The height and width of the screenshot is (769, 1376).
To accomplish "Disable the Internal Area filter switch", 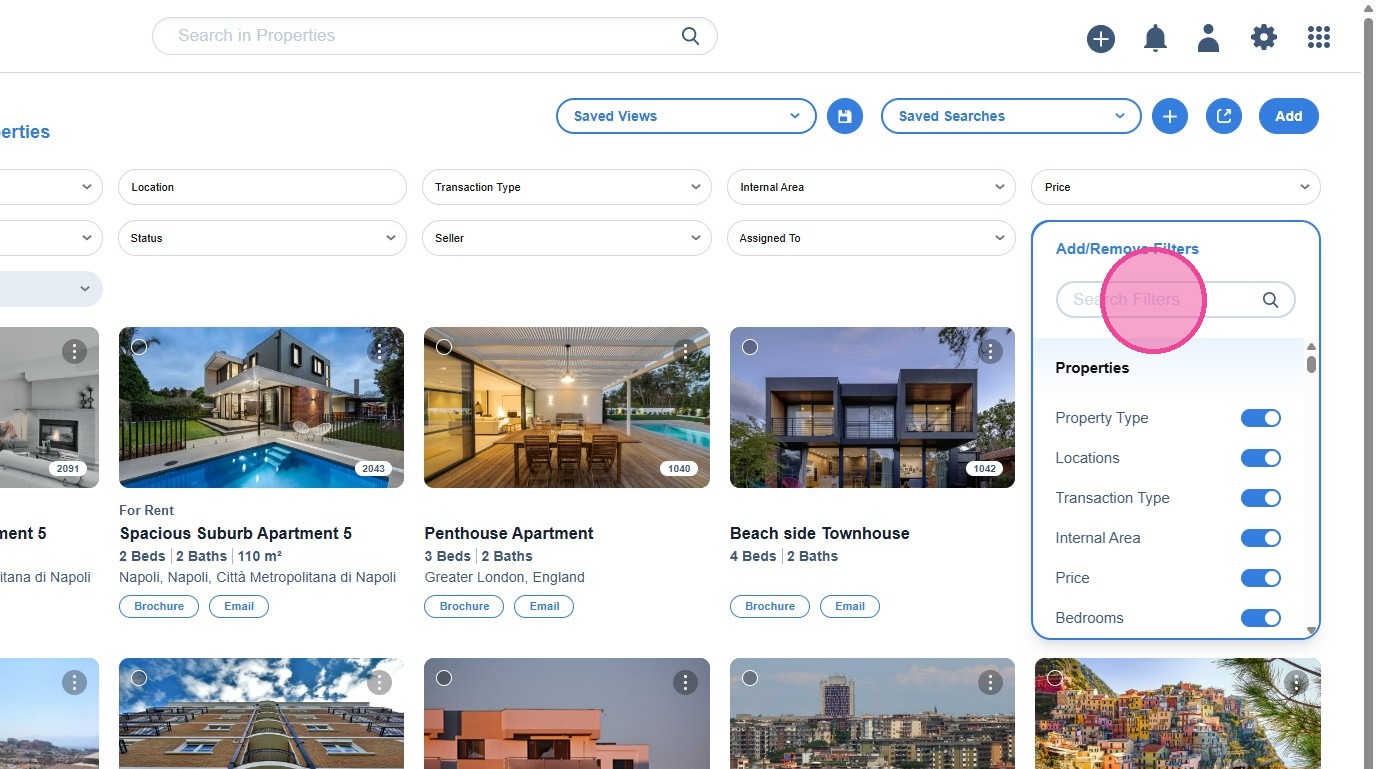I will pyautogui.click(x=1261, y=538).
